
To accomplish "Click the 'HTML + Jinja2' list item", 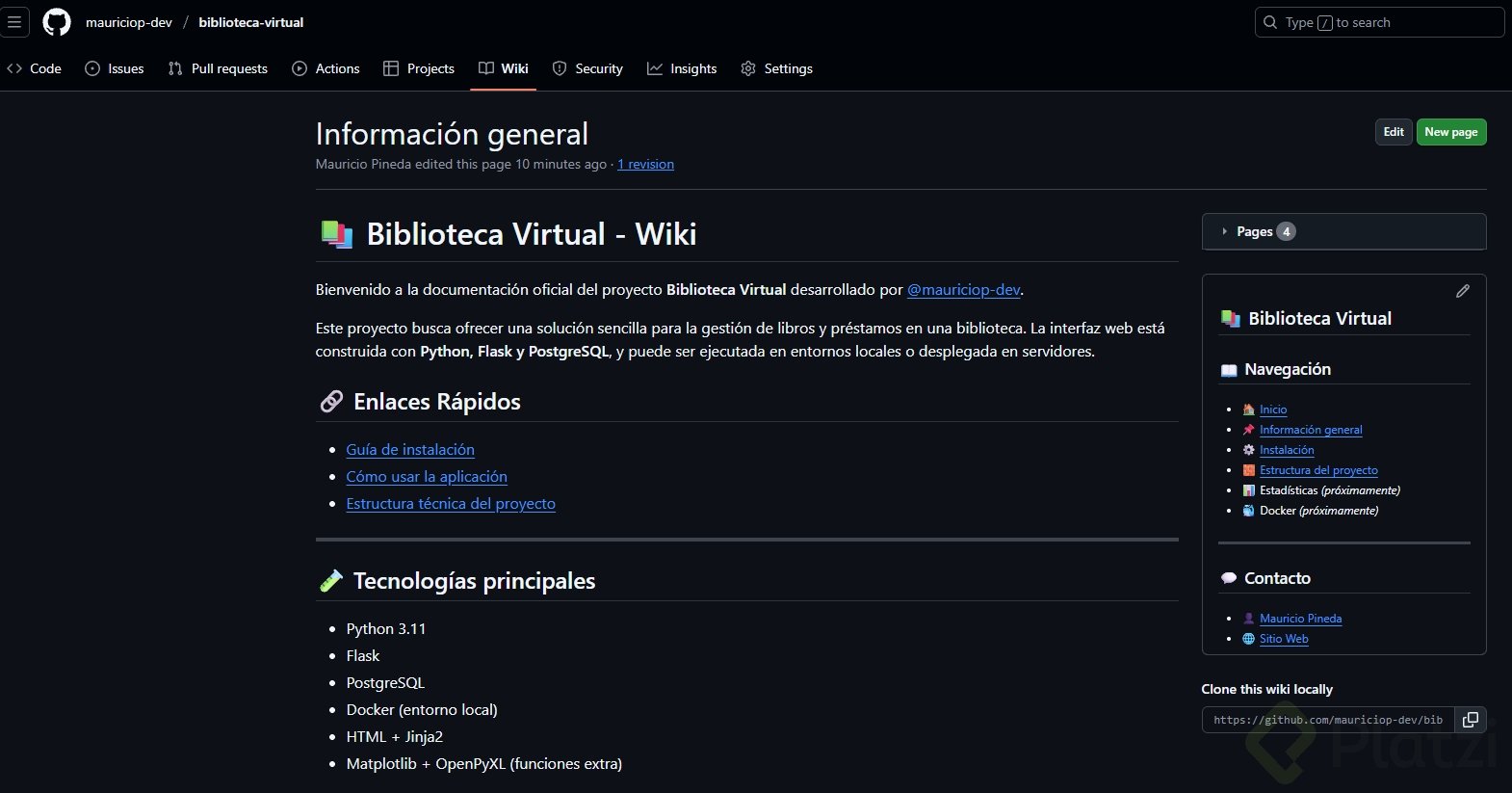I will click(395, 736).
